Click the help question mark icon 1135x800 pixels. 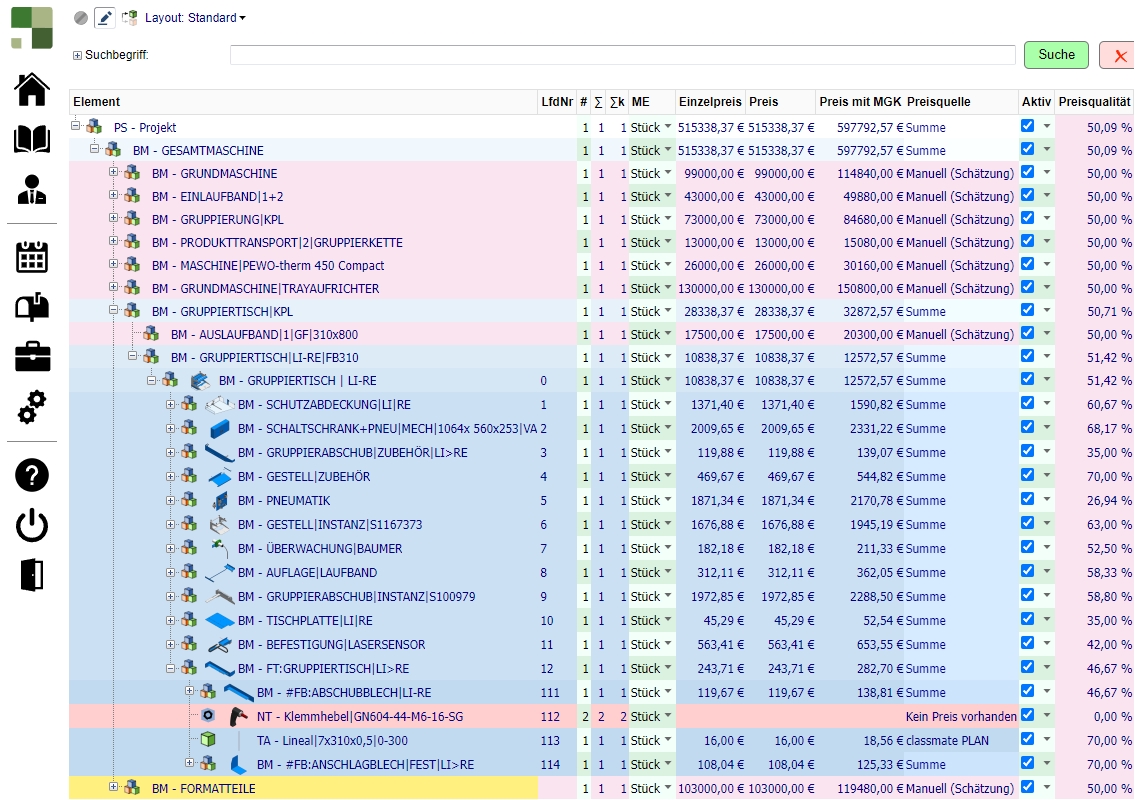click(32, 475)
